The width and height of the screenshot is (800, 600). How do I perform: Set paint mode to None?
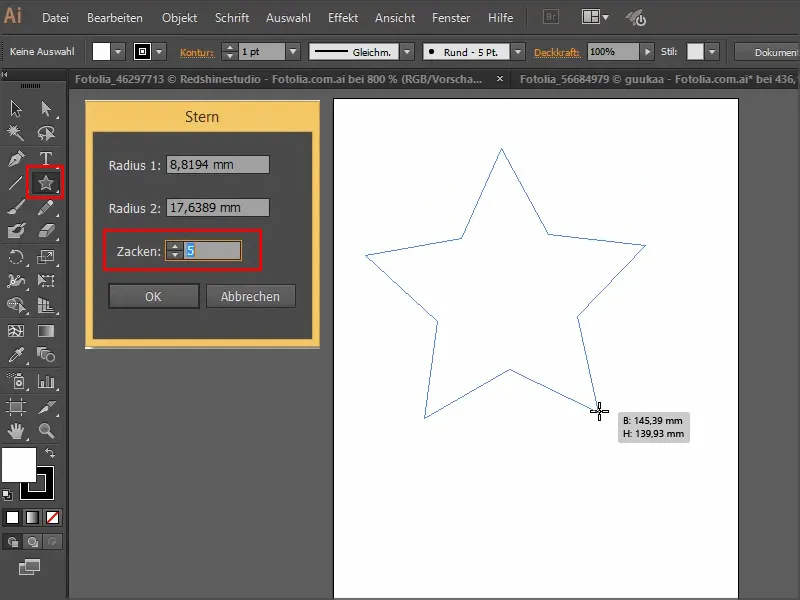[x=52, y=517]
